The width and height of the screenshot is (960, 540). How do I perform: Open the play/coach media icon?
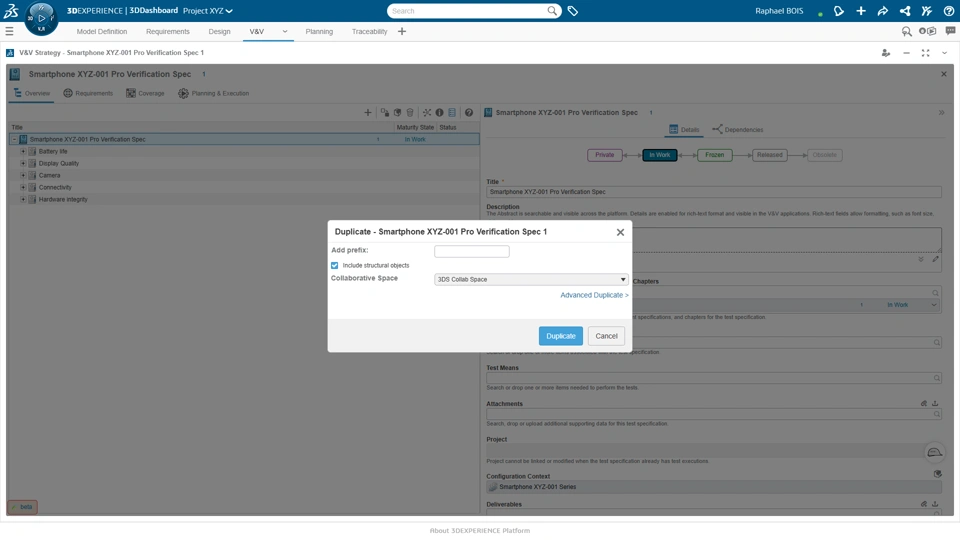[928, 31]
